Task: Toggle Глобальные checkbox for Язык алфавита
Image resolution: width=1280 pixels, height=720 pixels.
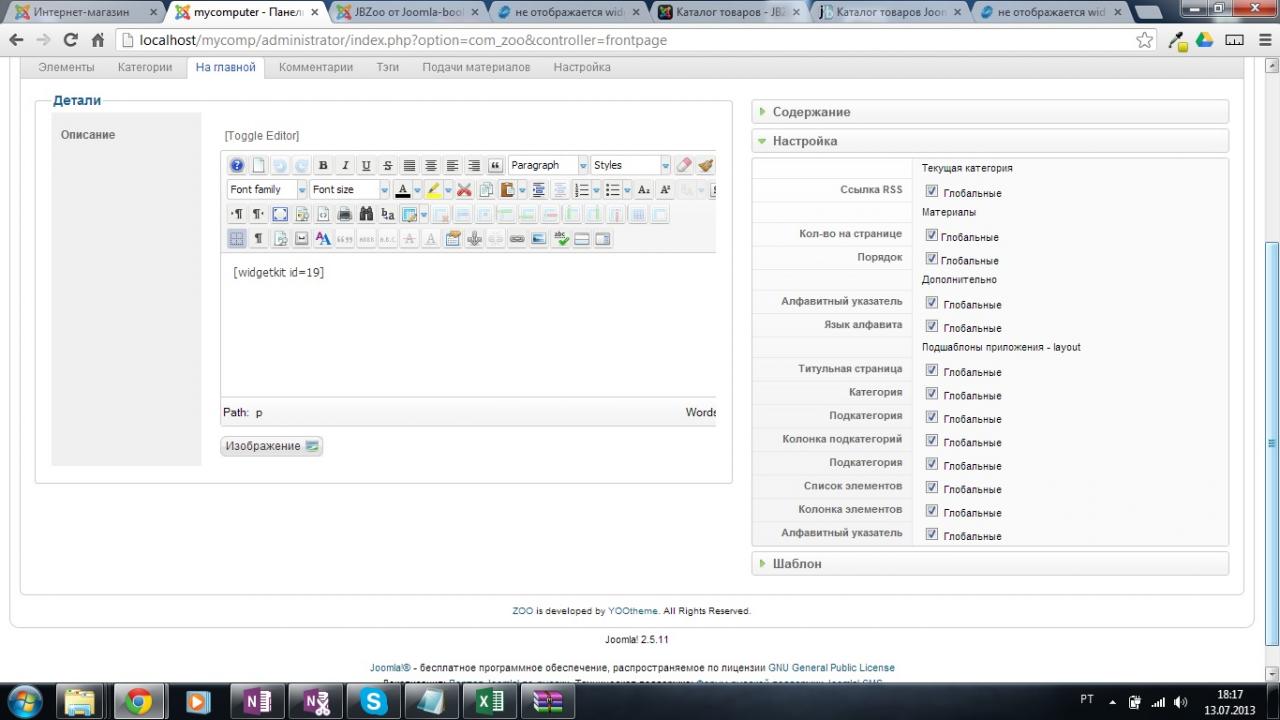Action: [x=932, y=326]
